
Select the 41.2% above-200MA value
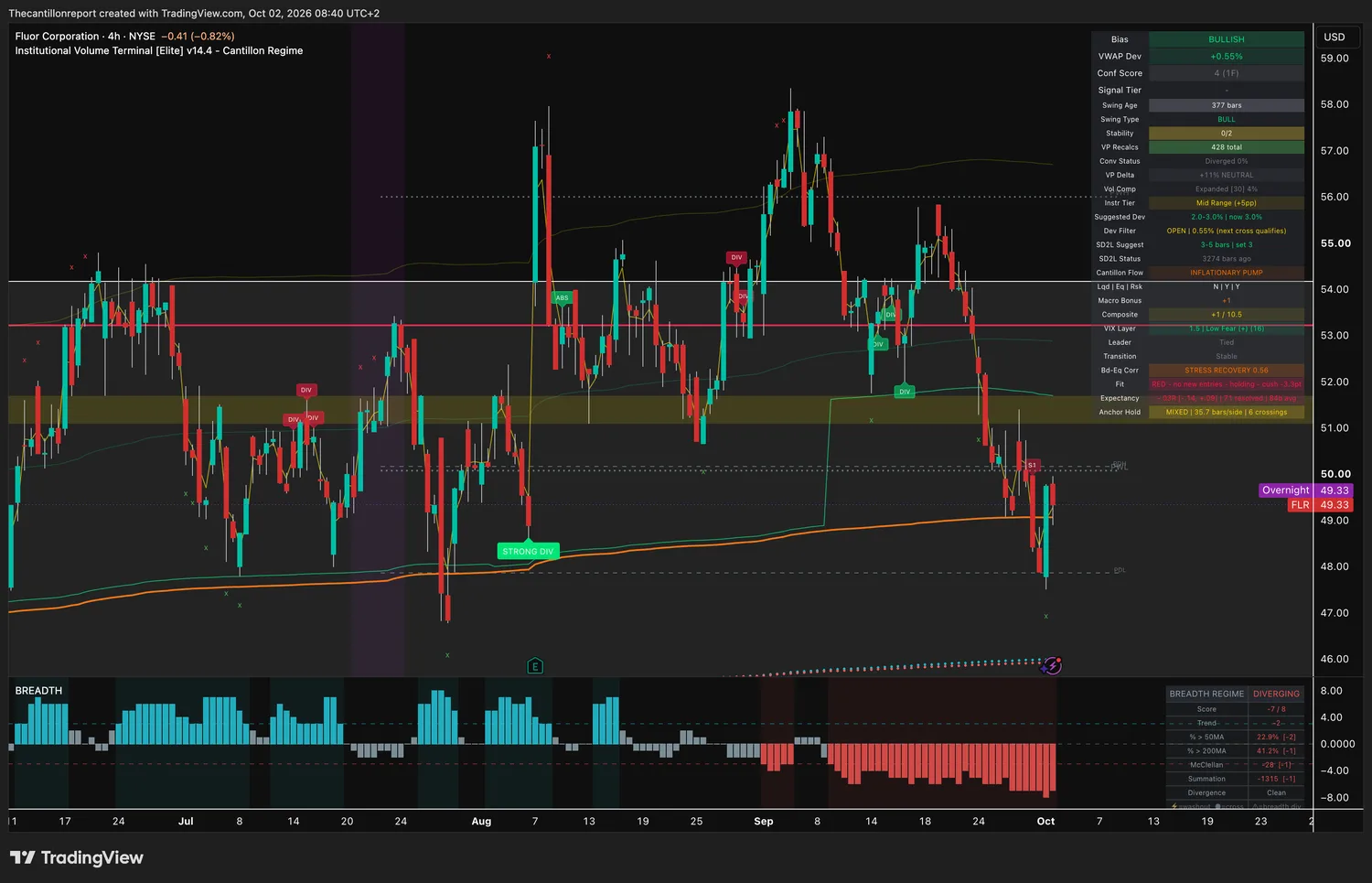pos(1276,751)
